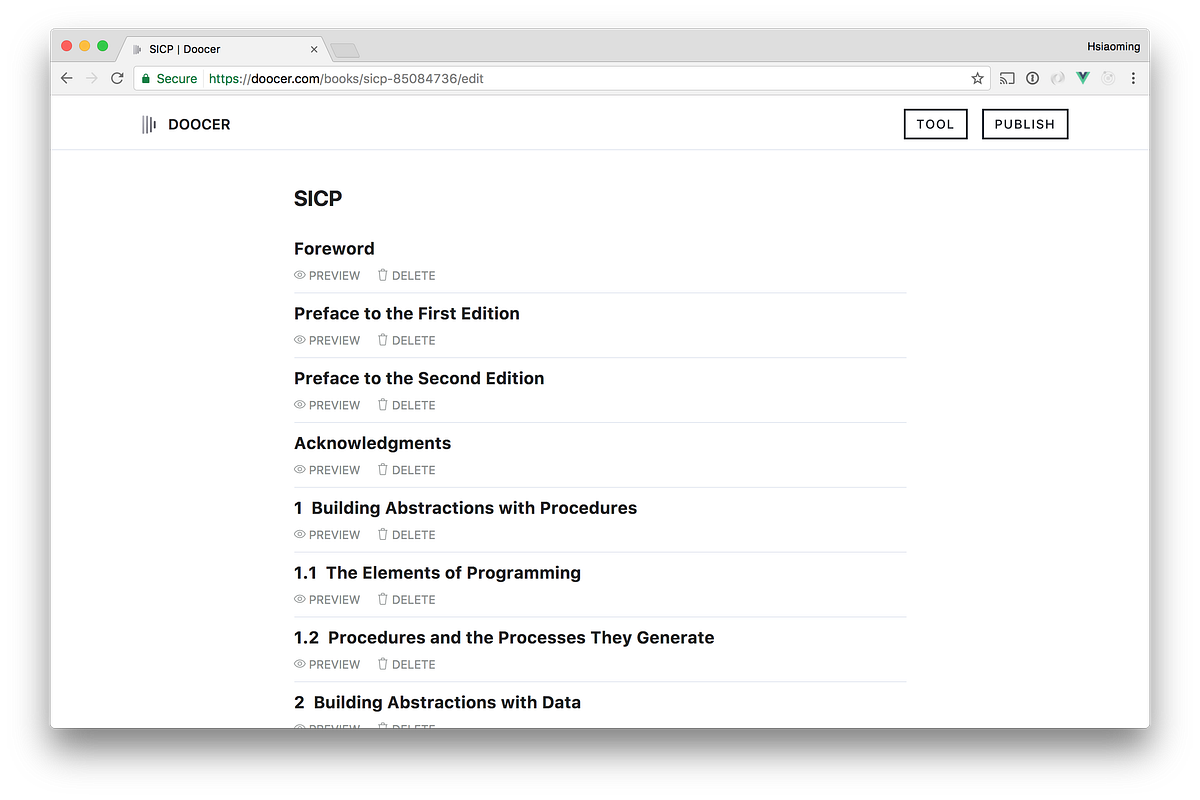Click the TOOL button
Screen dimensions: 1200x800
tap(935, 124)
